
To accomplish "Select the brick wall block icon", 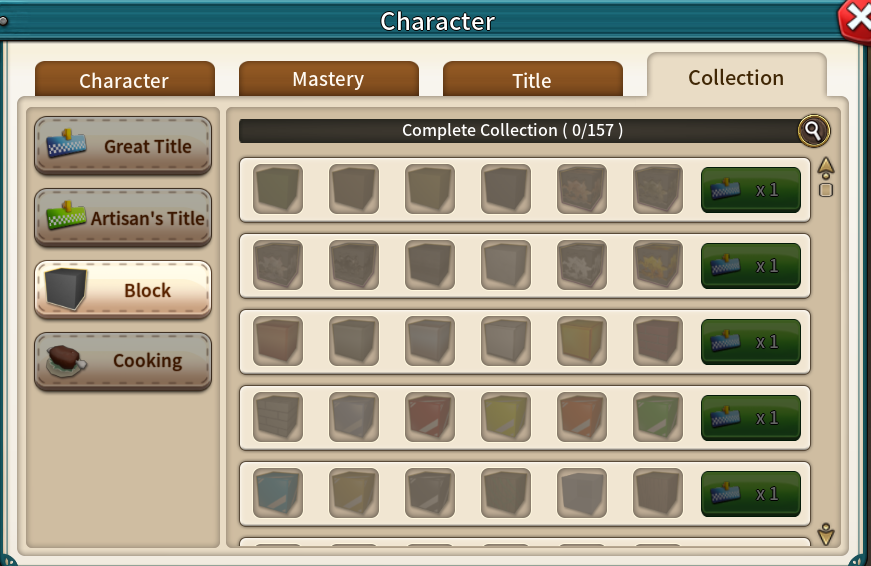I will tap(278, 417).
